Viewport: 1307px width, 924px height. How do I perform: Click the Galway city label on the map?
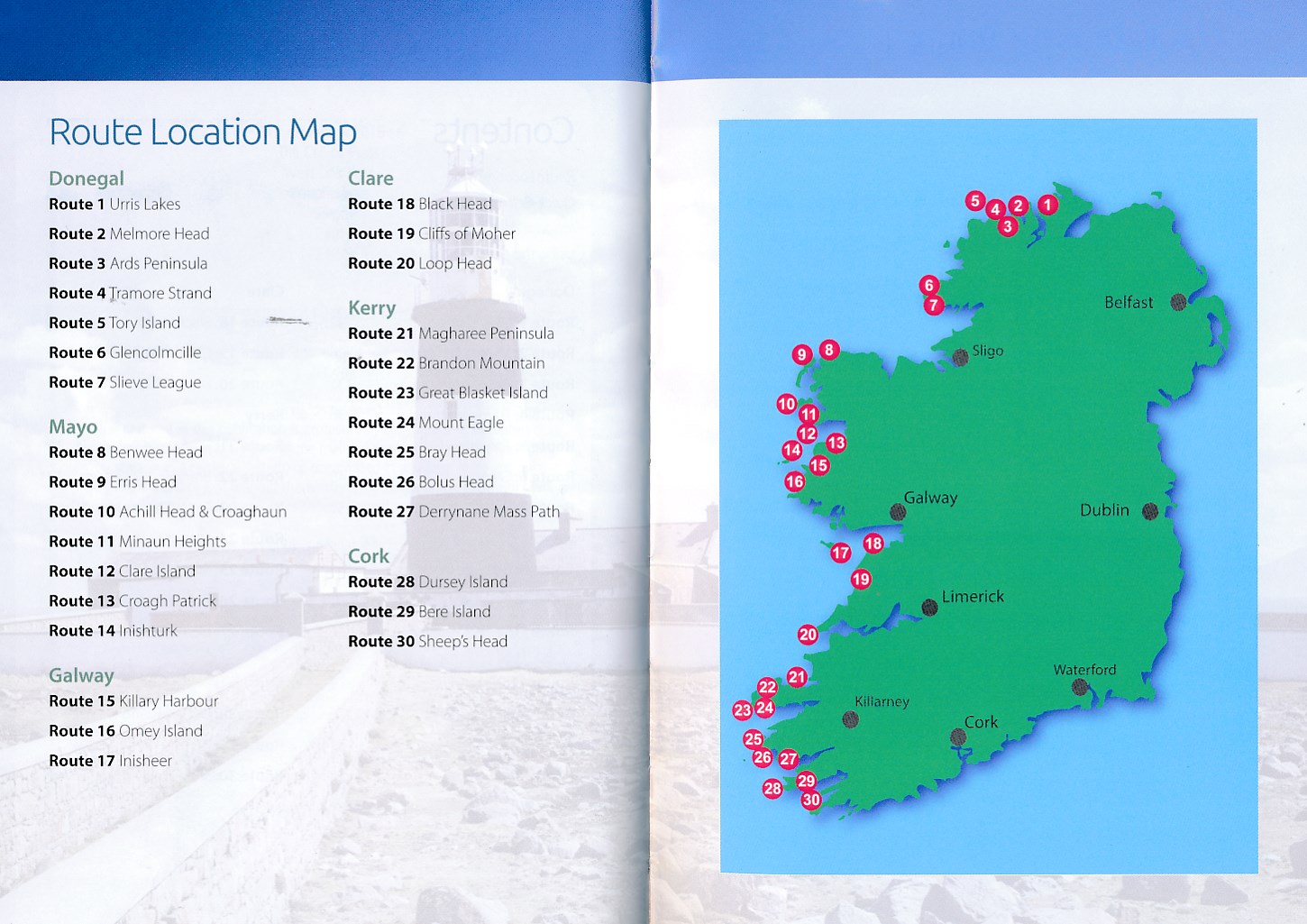click(930, 498)
